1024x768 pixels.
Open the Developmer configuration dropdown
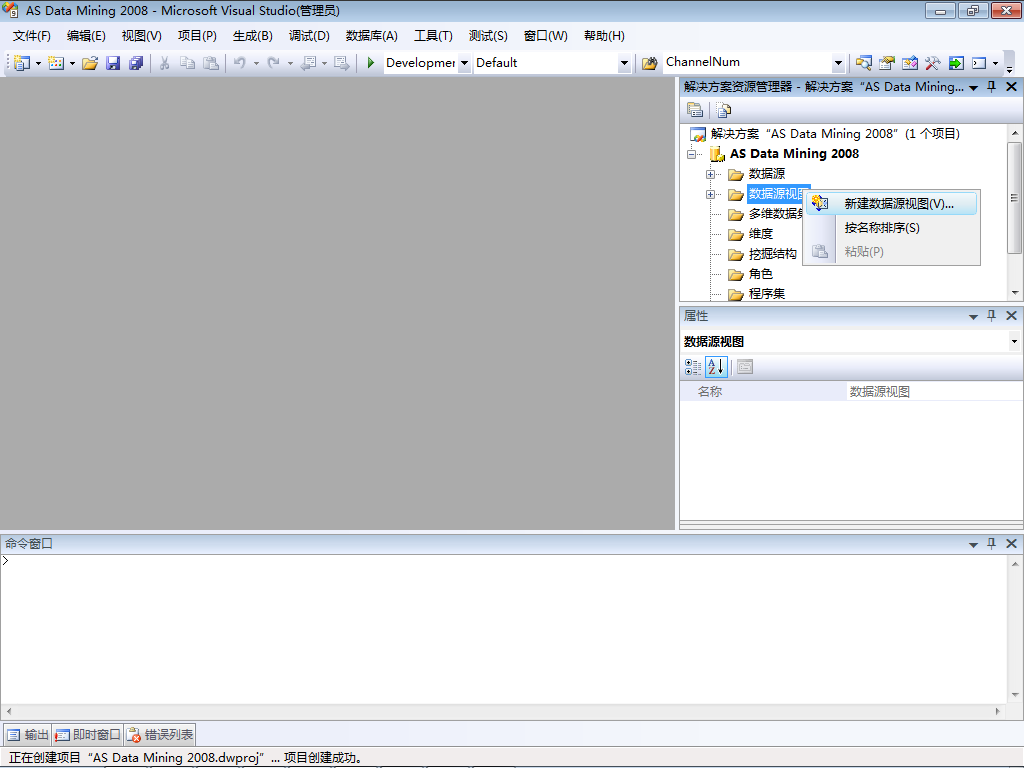pyautogui.click(x=464, y=63)
